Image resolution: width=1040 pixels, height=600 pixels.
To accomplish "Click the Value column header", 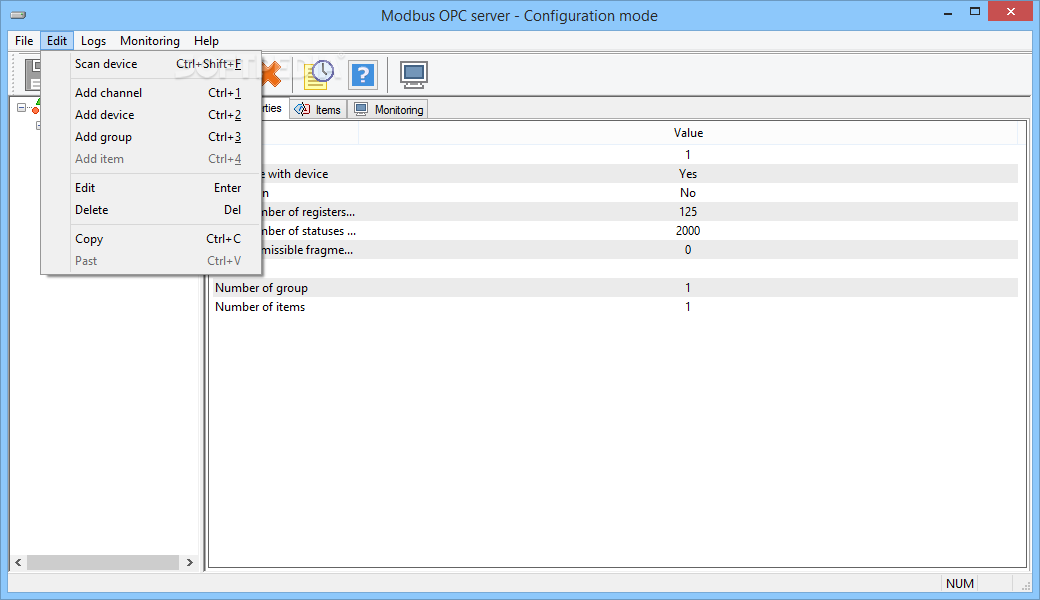I will (688, 133).
